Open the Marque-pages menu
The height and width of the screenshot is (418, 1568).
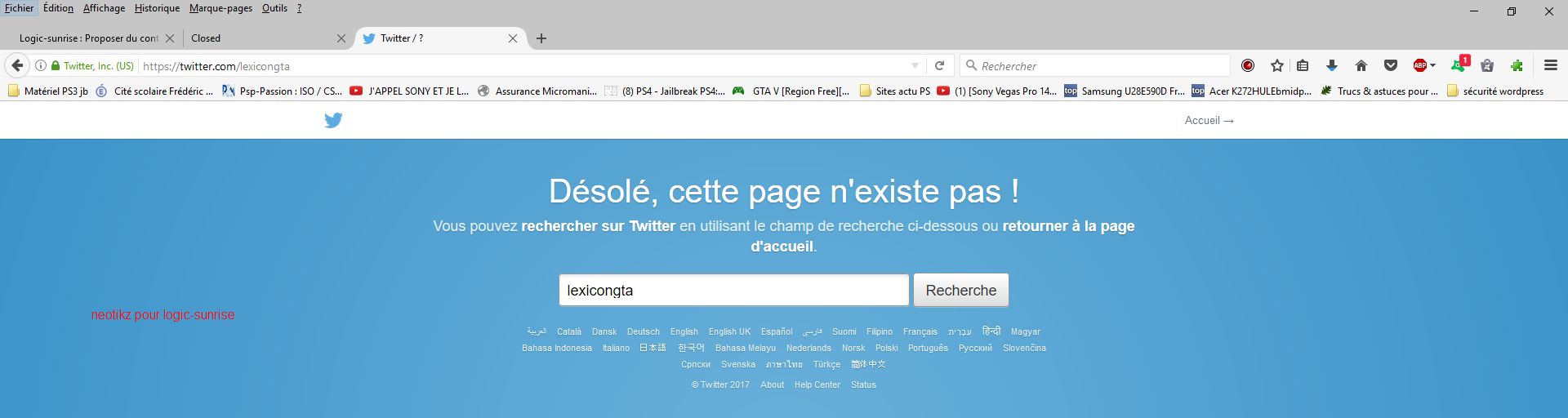point(221,8)
